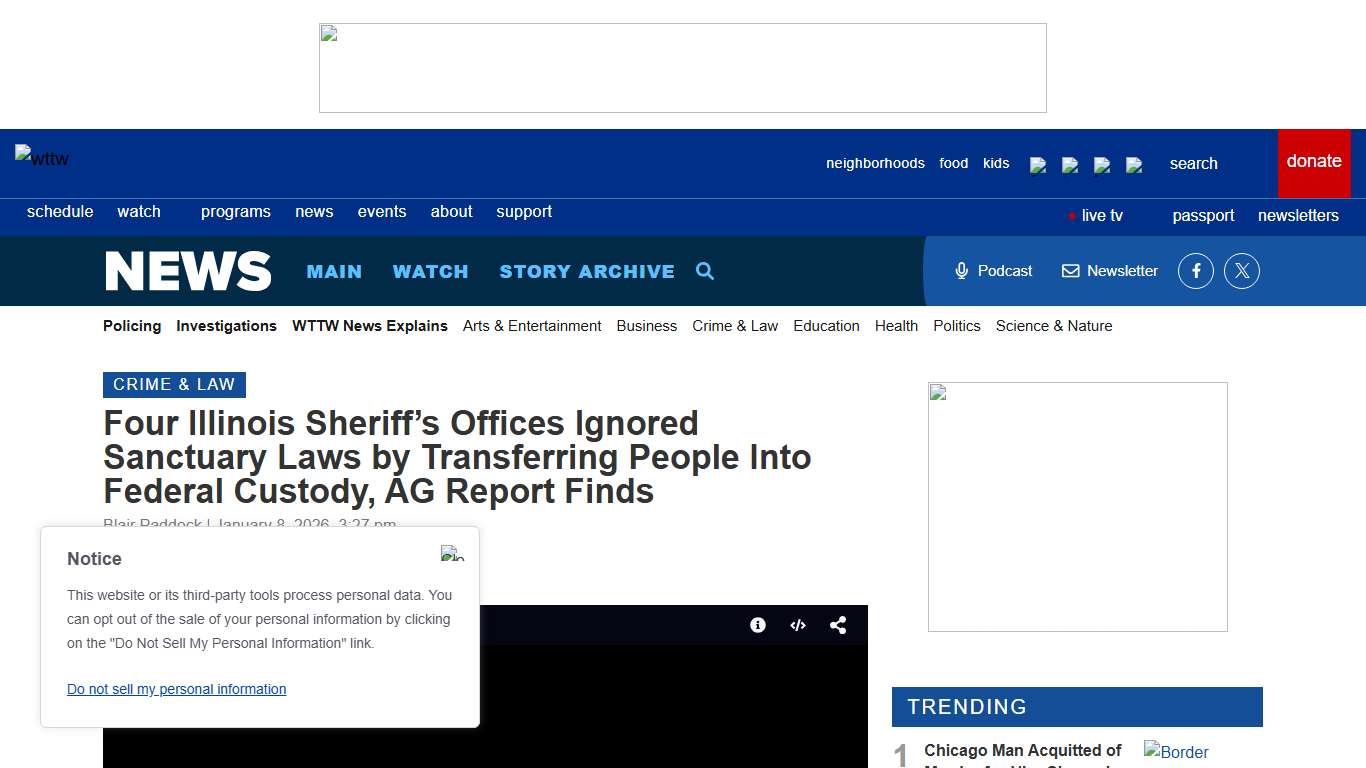Screen dimensions: 1366x768
Task: Select the MAIN tab in news navigation
Action: coord(334,271)
